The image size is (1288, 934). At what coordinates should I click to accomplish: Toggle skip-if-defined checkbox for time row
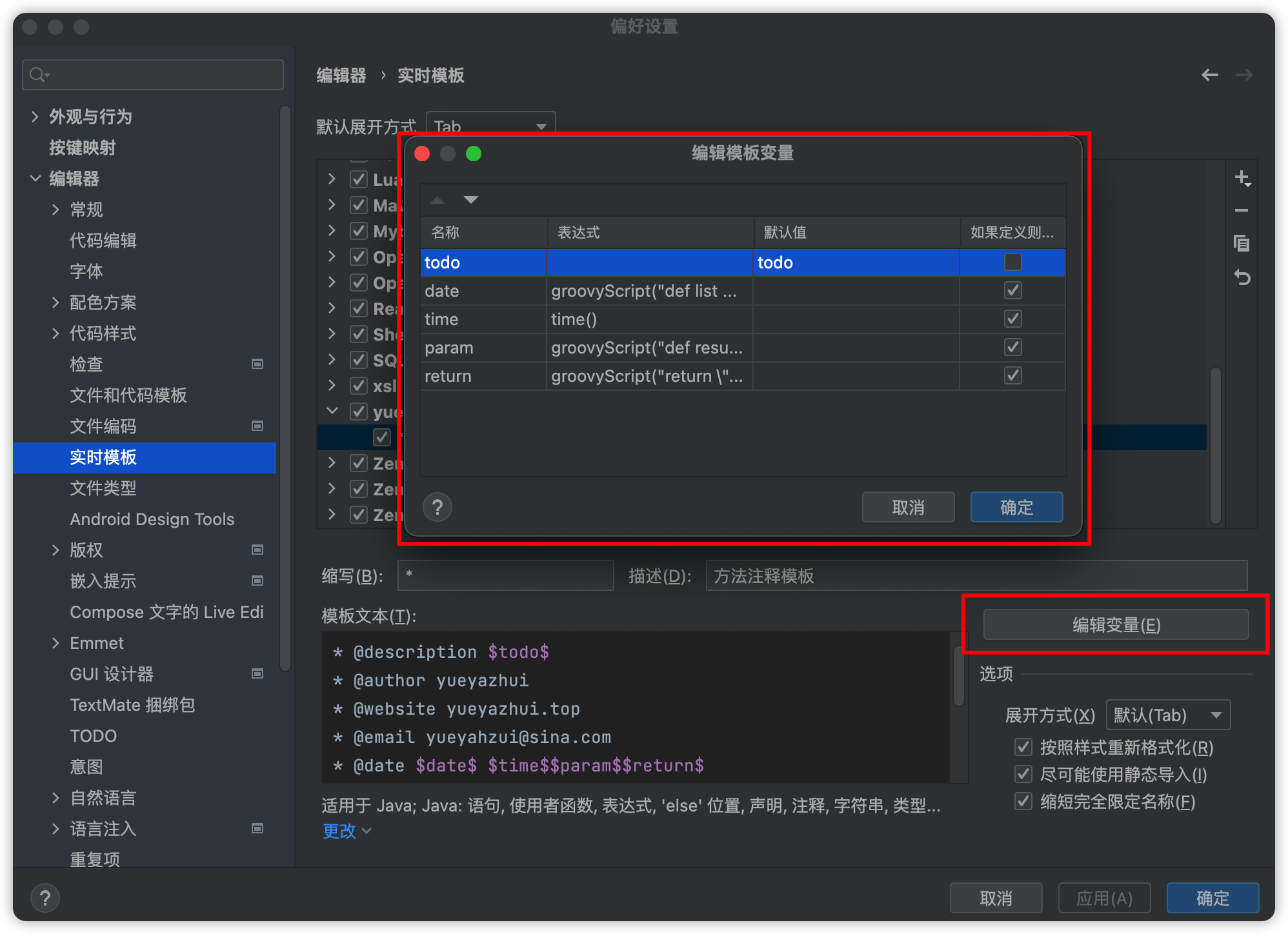[x=1013, y=319]
